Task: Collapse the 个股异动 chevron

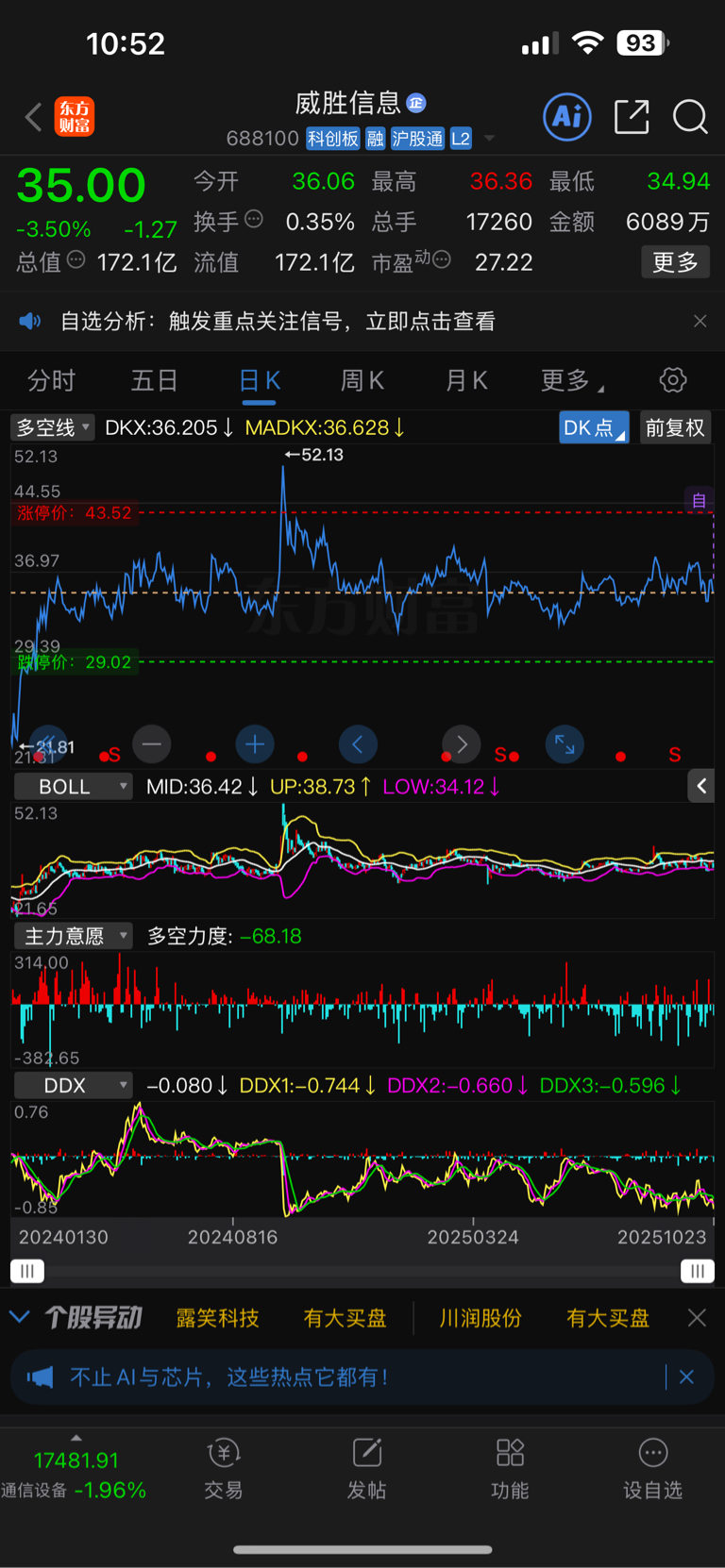Action: (20, 1316)
